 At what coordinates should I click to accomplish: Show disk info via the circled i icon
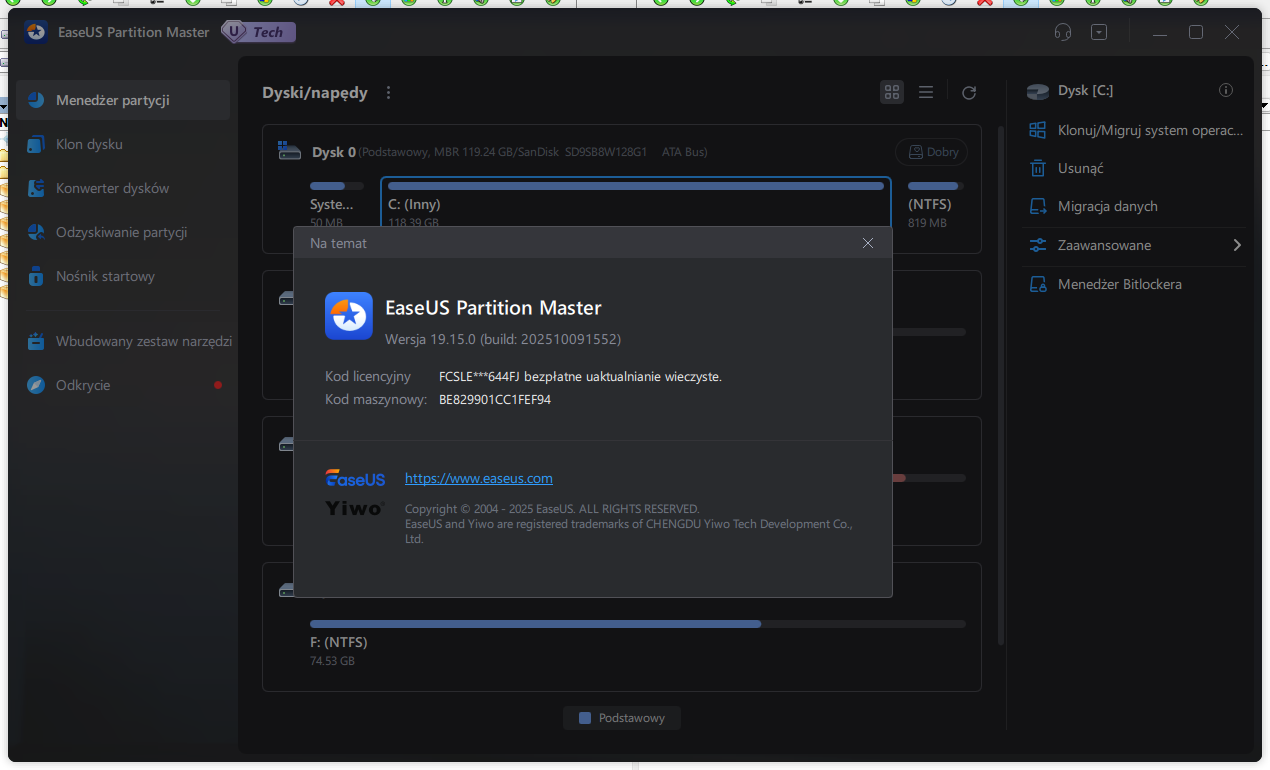pyautogui.click(x=1226, y=90)
